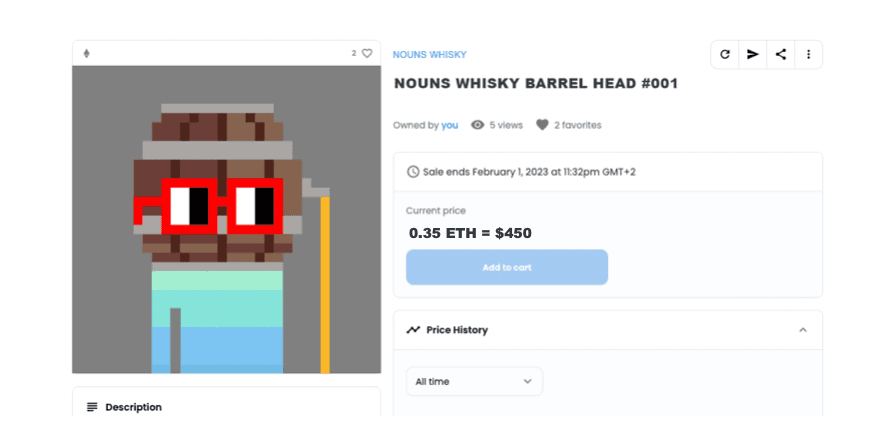The height and width of the screenshot is (440, 892).
Task: Click the Ethereum chain icon above the image
Action: (86, 54)
